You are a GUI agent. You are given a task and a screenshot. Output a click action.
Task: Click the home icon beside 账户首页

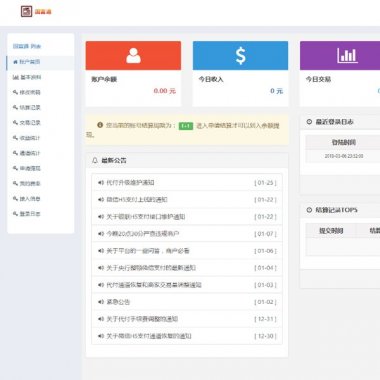15,62
